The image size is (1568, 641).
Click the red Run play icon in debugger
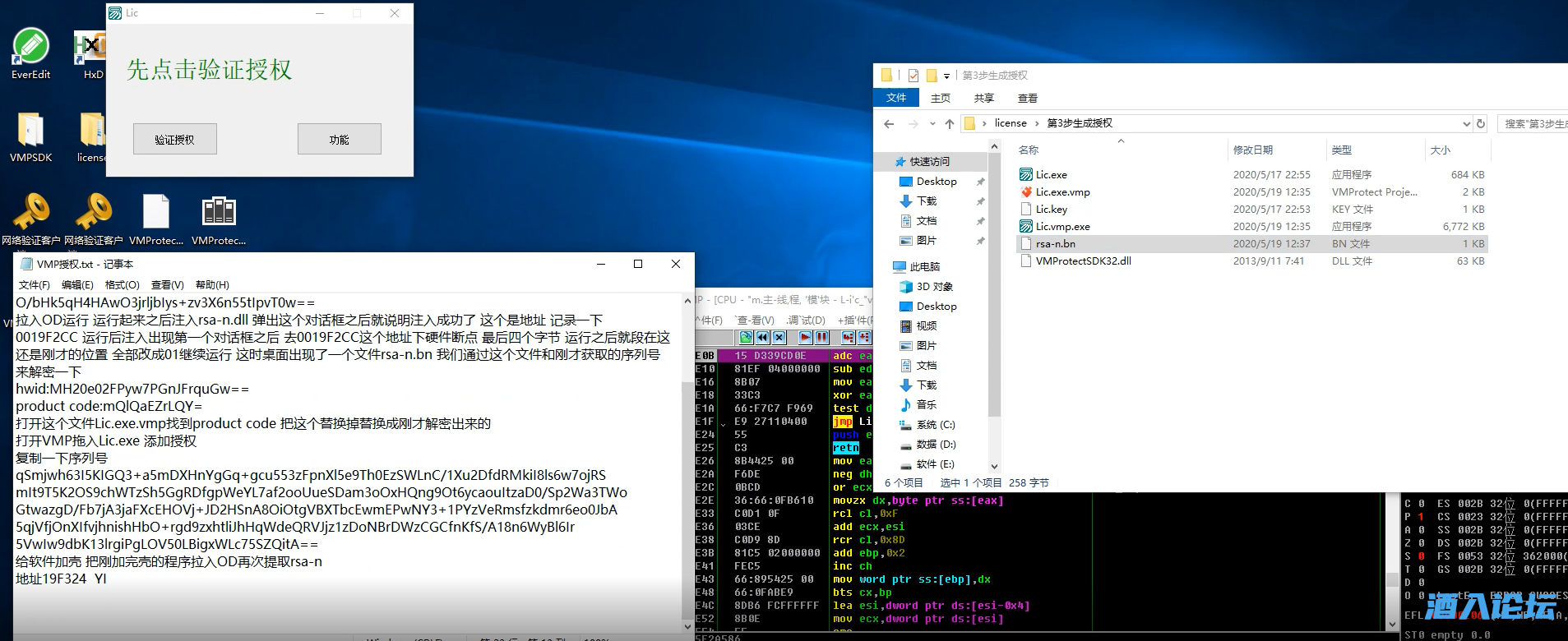click(x=805, y=337)
